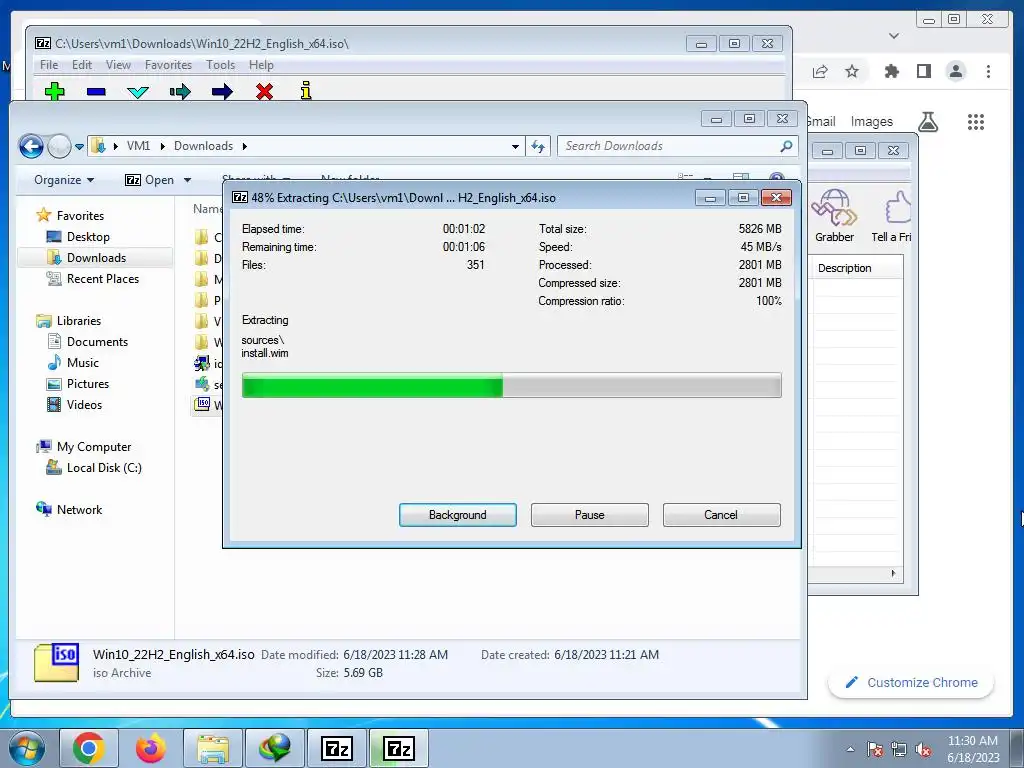Toggle Chrome side panel icon
This screenshot has width=1024, height=768.
click(923, 71)
